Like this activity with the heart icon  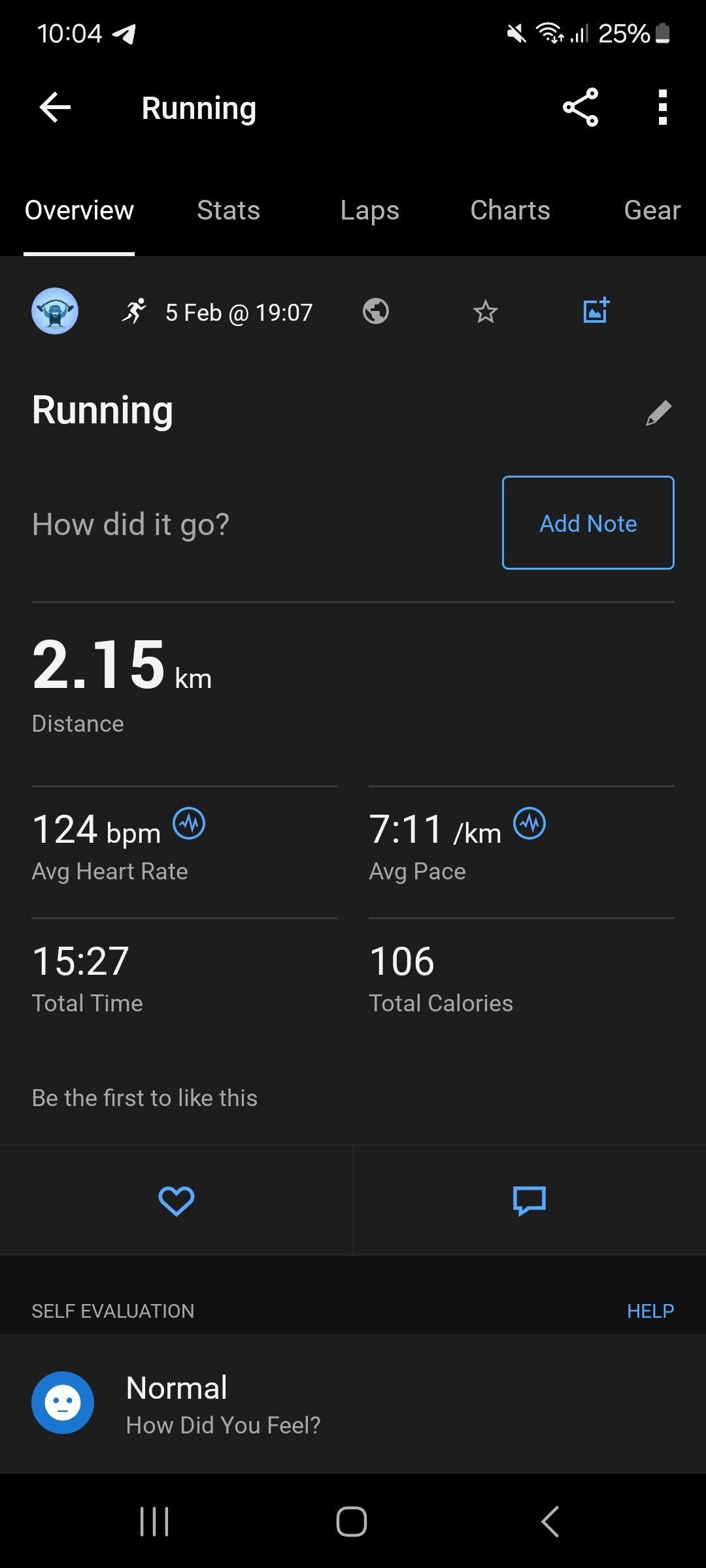pyautogui.click(x=176, y=1200)
